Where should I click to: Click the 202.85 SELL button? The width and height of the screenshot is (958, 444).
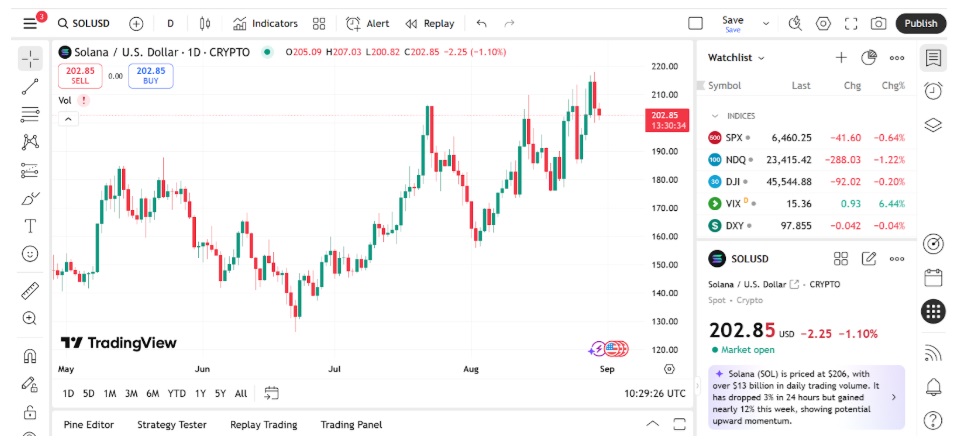click(80, 76)
